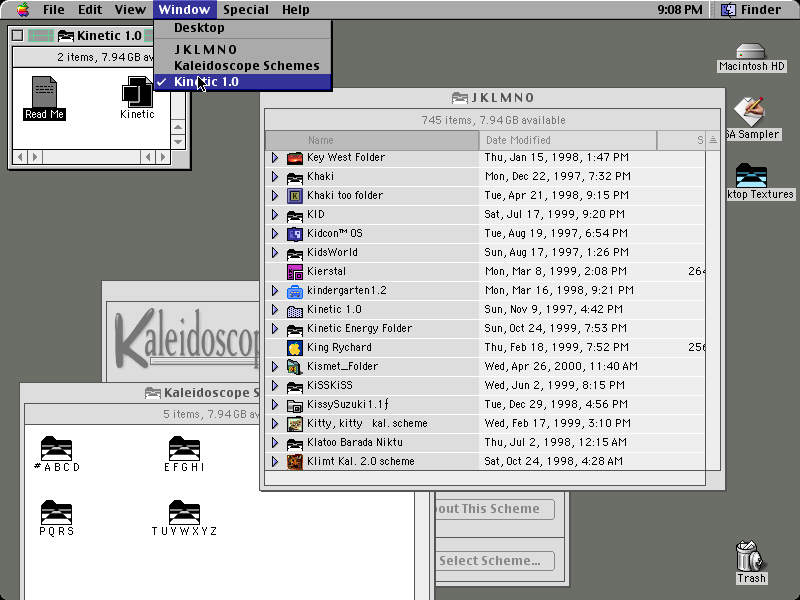Select the P Q R S folder icon

coord(56,512)
